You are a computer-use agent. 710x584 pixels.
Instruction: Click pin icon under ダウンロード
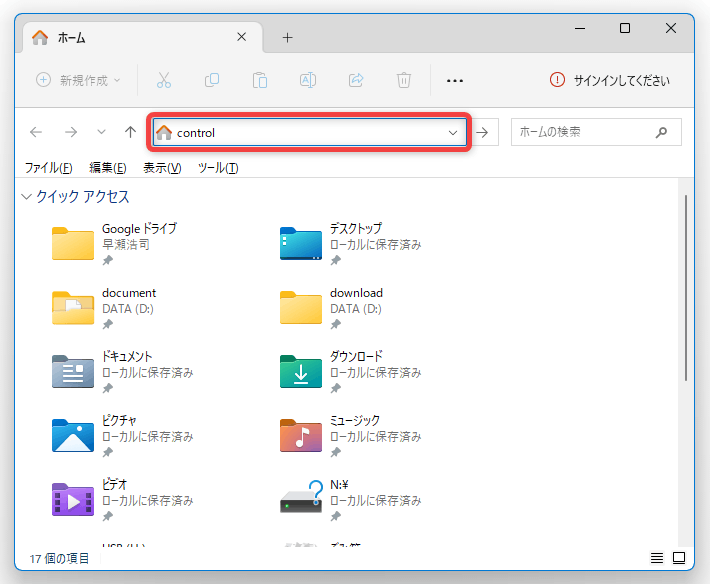point(335,388)
